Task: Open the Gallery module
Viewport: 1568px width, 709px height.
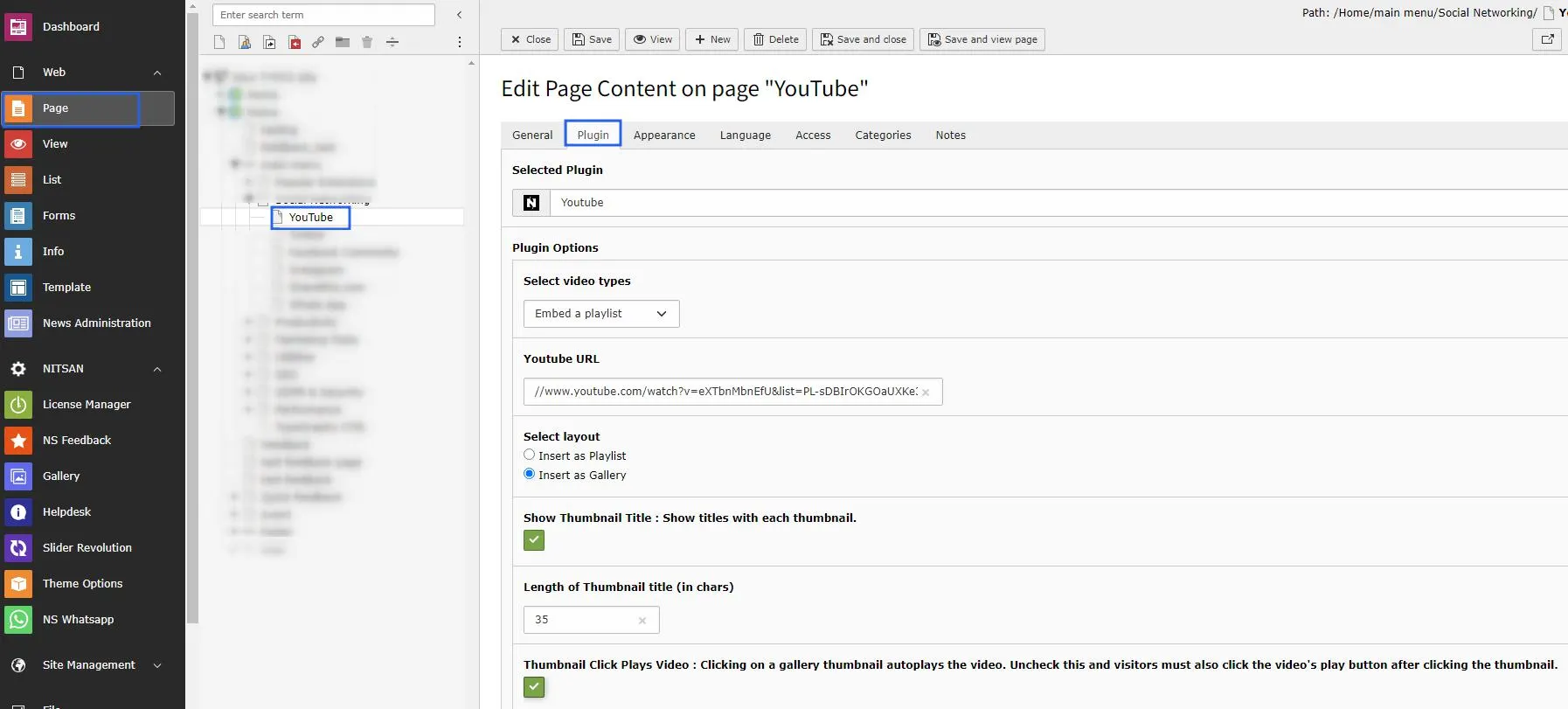Action: 87,476
